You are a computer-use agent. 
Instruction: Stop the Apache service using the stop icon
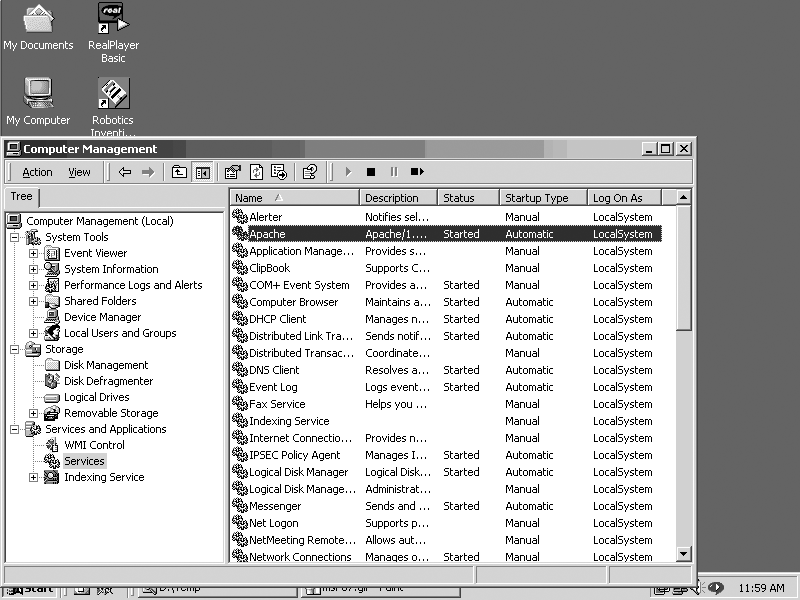[372, 172]
